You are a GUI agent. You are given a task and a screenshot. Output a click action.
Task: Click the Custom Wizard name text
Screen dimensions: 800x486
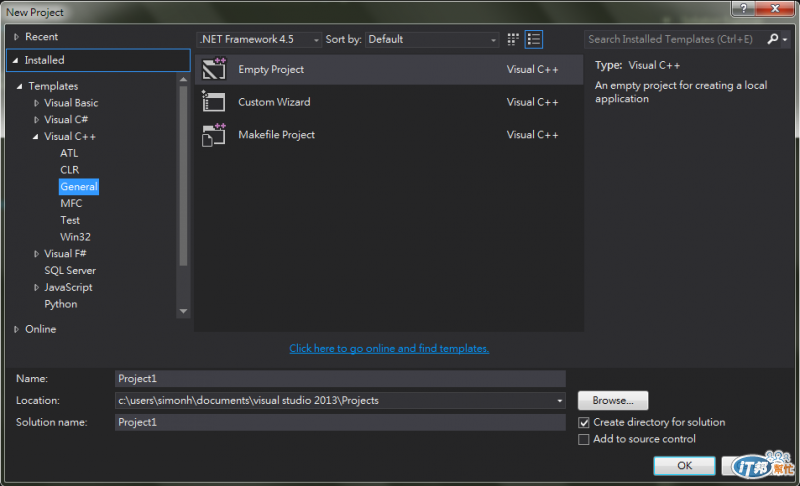click(x=274, y=102)
